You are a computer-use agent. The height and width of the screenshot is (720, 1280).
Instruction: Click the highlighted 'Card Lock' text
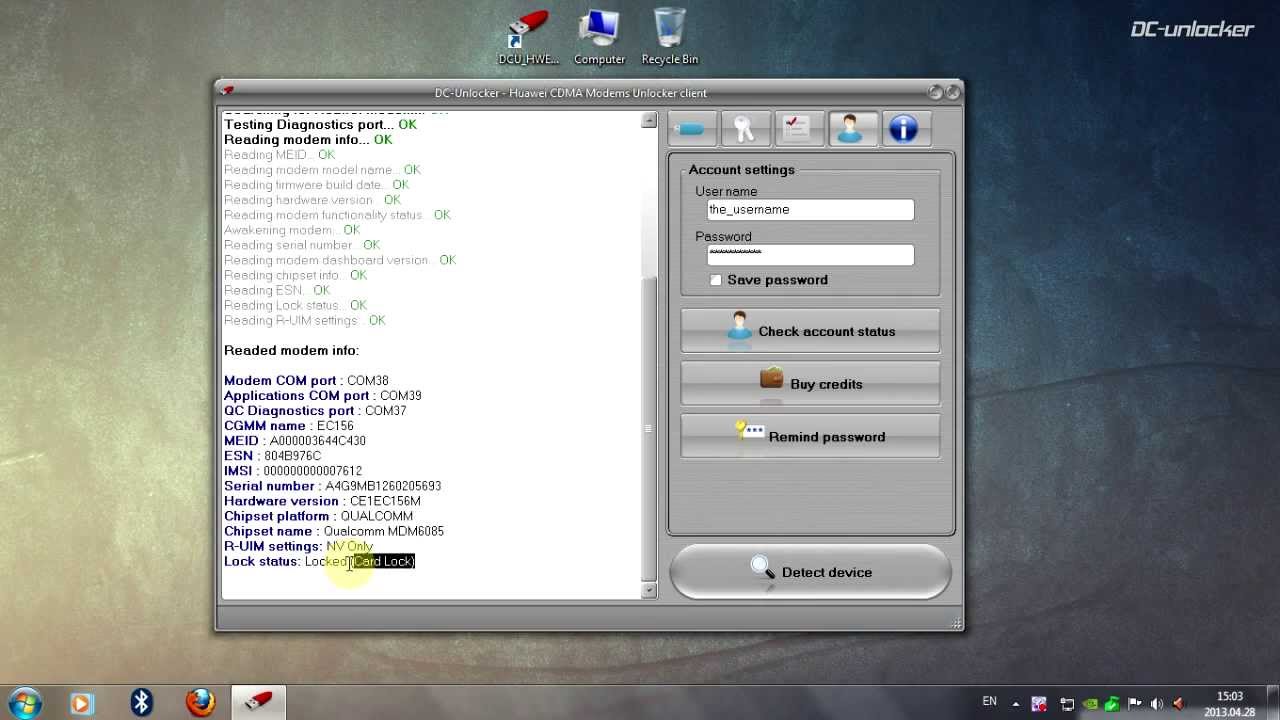pyautogui.click(x=384, y=561)
